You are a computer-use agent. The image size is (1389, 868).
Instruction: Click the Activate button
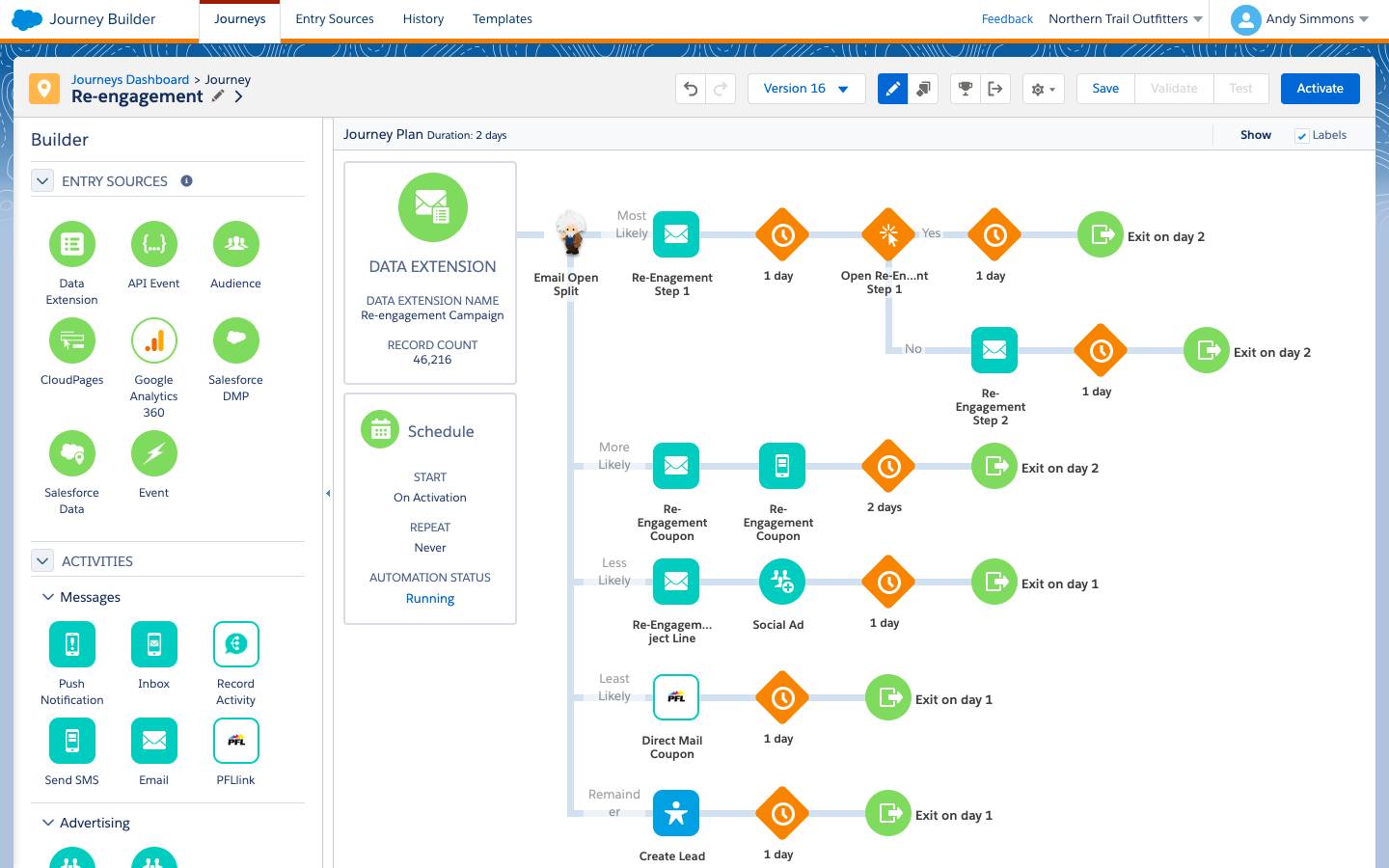pyautogui.click(x=1320, y=89)
